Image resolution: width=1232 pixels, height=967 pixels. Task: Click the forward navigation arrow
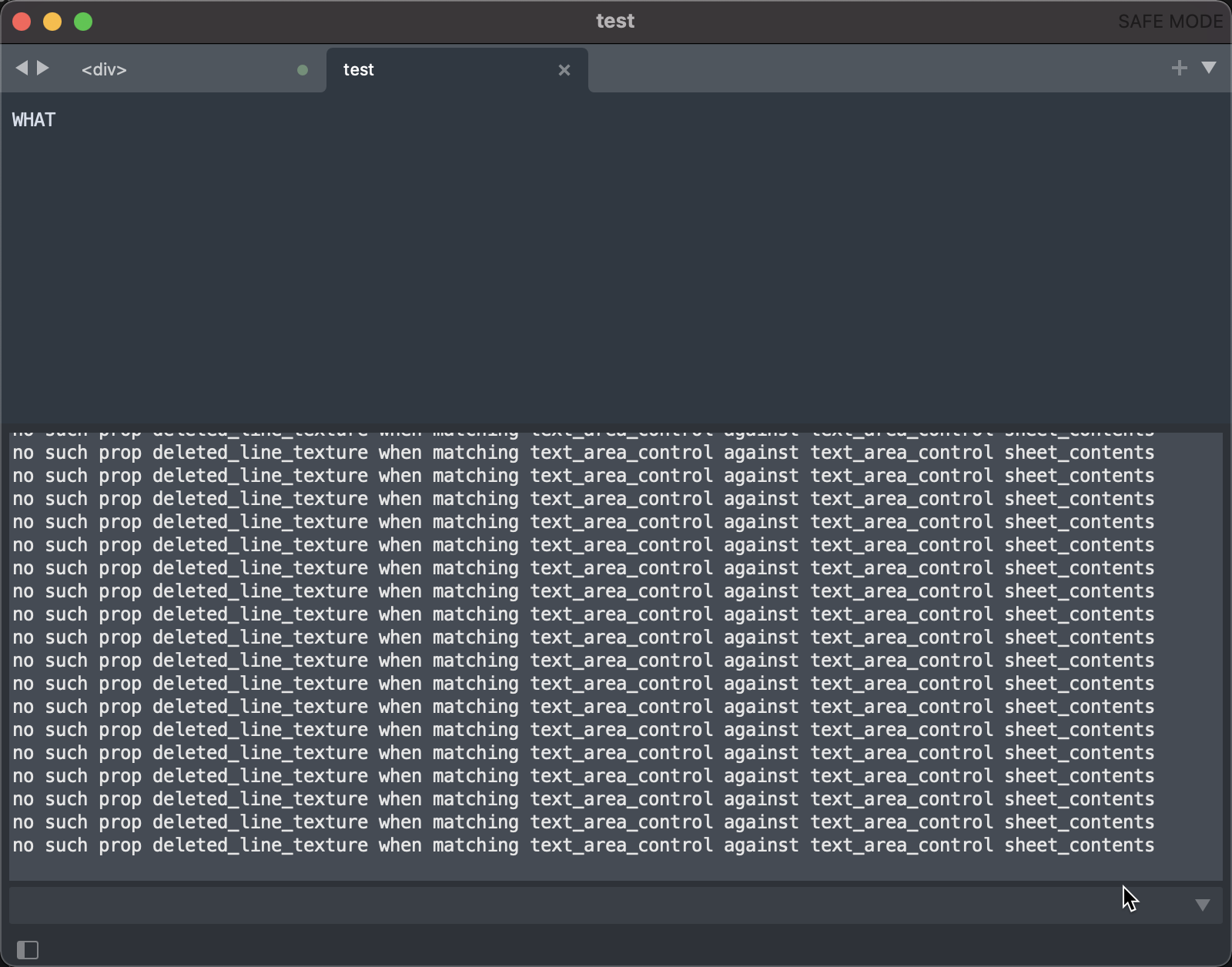pos(44,68)
